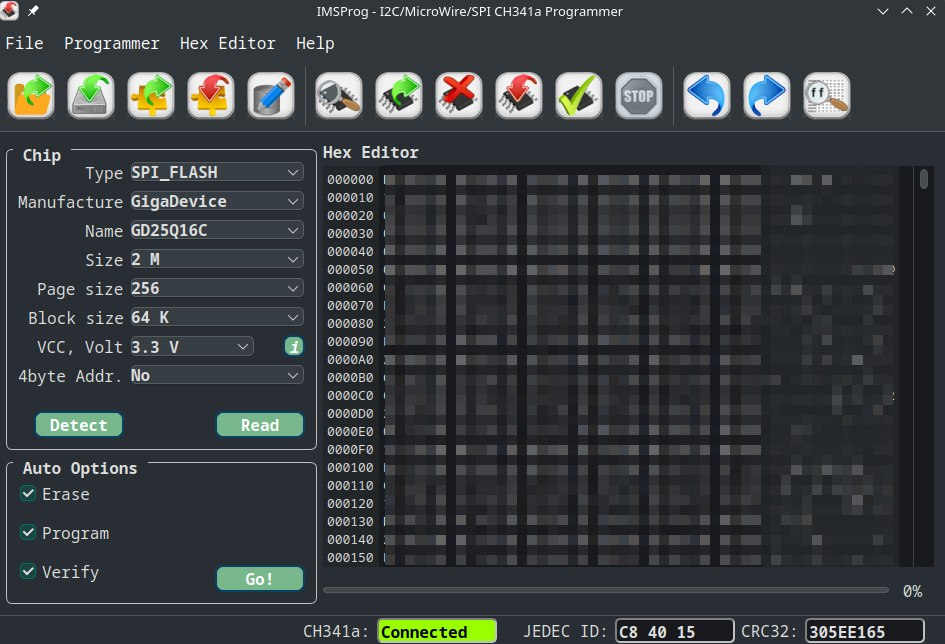Viewport: 945px width, 644px height.
Task: Open the chip database editor pencil icon
Action: (x=271, y=95)
